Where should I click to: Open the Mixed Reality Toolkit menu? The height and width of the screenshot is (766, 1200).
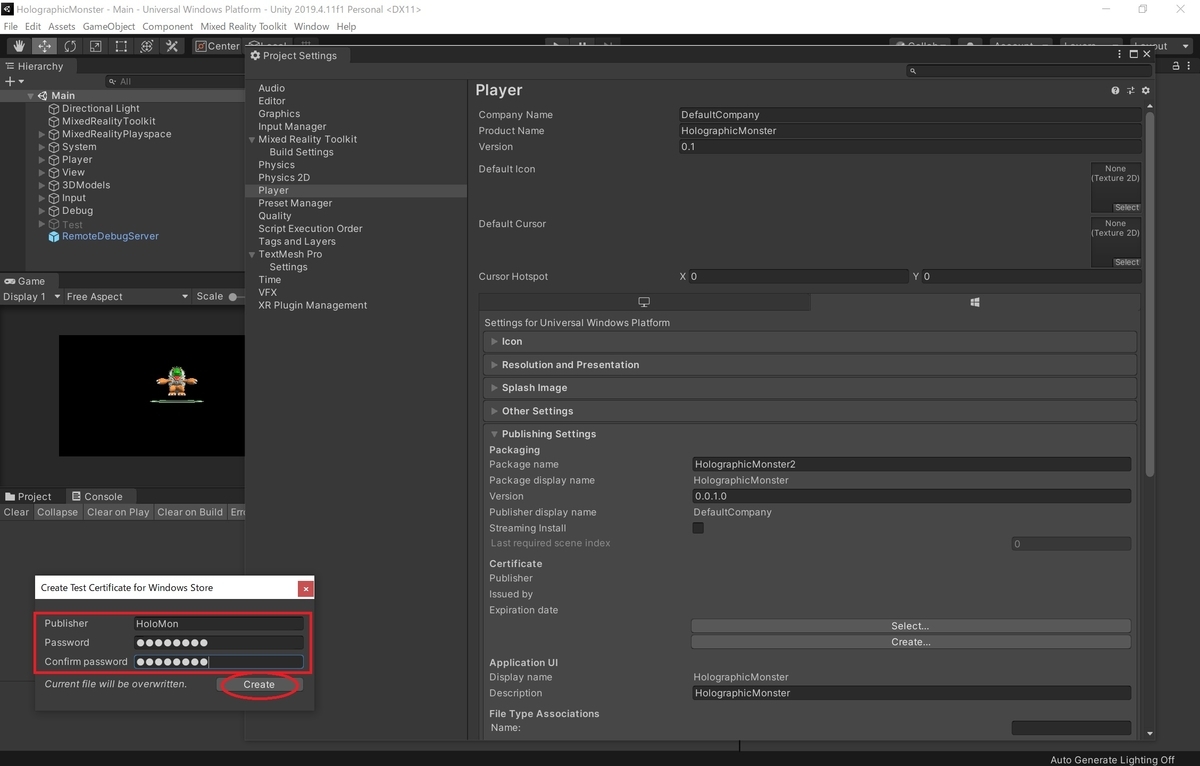pyautogui.click(x=243, y=26)
